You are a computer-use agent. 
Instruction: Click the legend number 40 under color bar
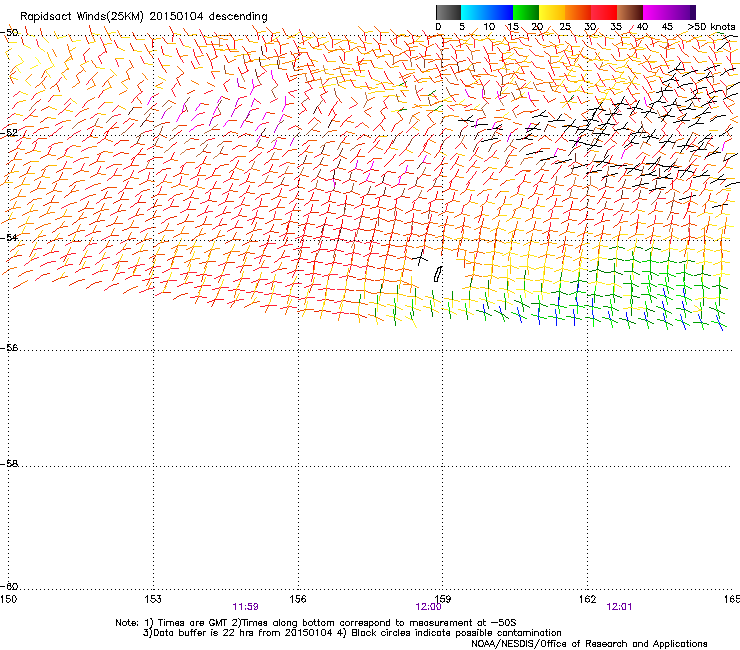pos(642,27)
